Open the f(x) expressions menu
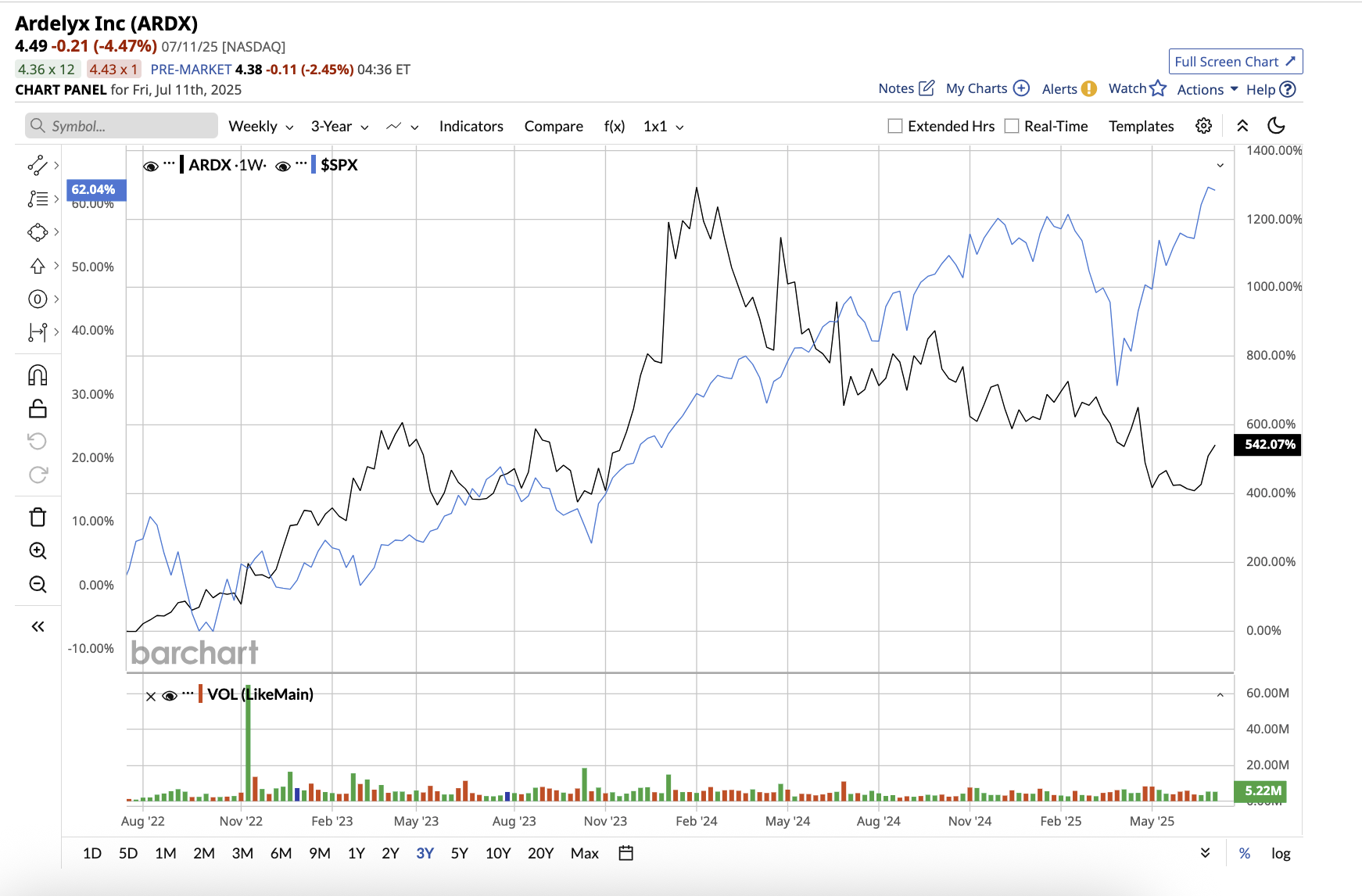The width and height of the screenshot is (1362, 896). [x=615, y=126]
